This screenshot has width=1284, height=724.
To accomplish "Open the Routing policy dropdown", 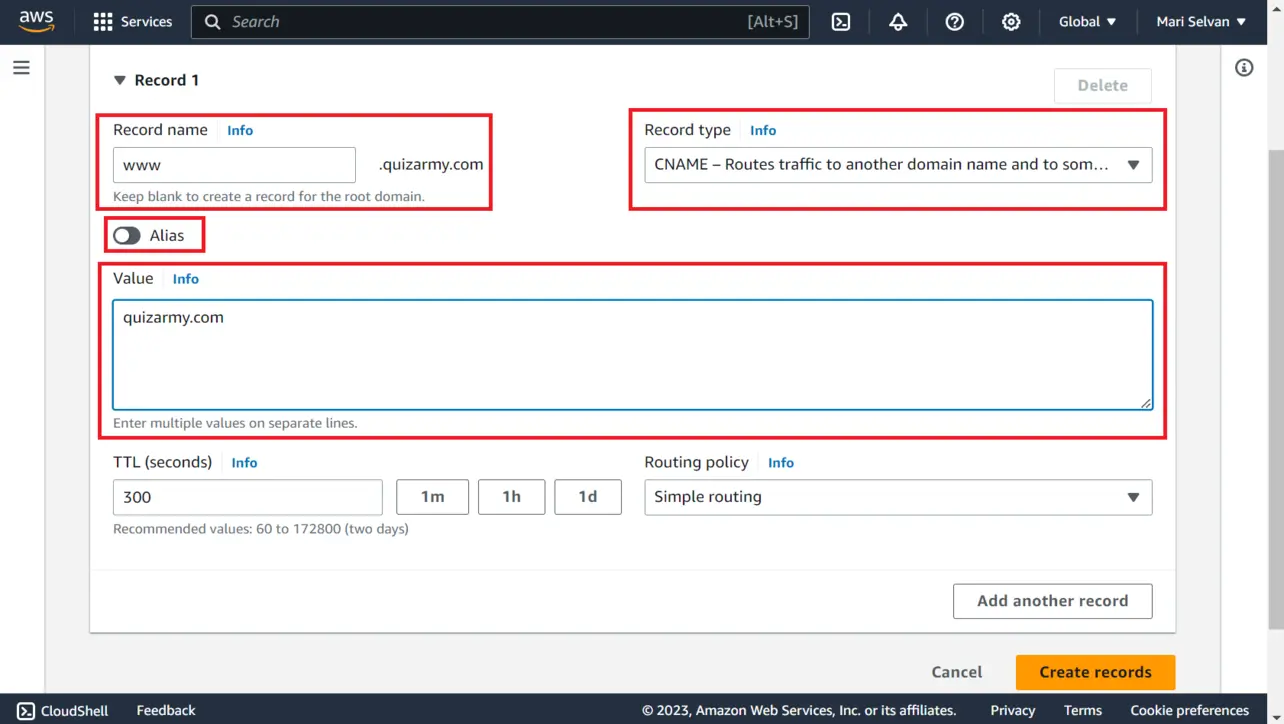I will [x=898, y=497].
